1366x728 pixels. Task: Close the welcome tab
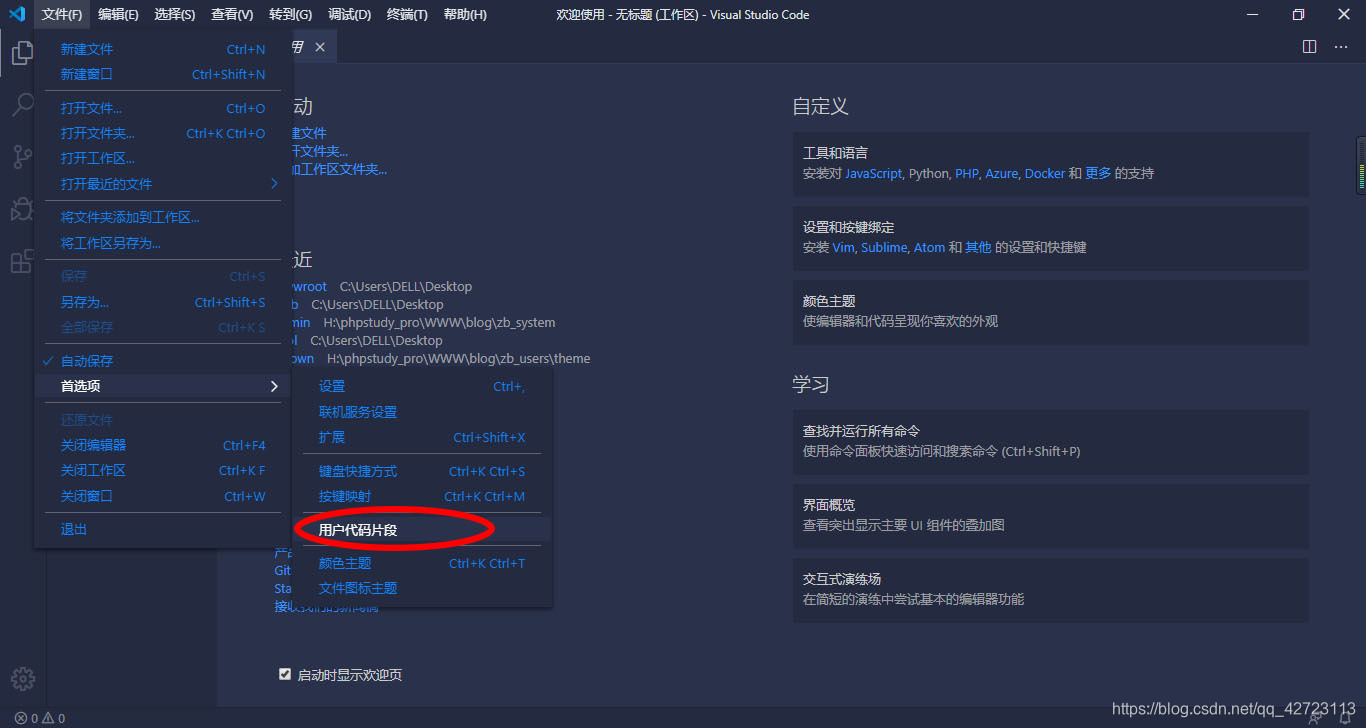[320, 47]
